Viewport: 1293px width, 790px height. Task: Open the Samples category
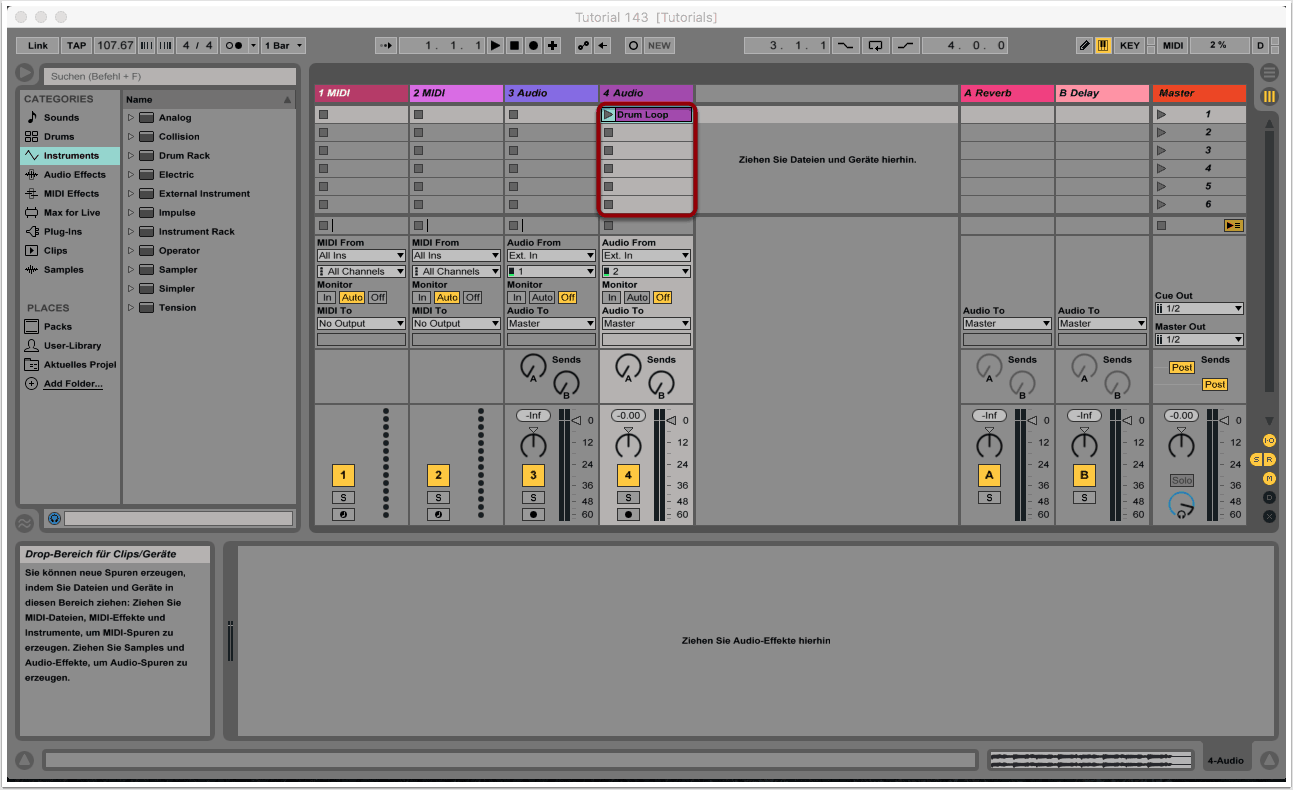point(63,270)
